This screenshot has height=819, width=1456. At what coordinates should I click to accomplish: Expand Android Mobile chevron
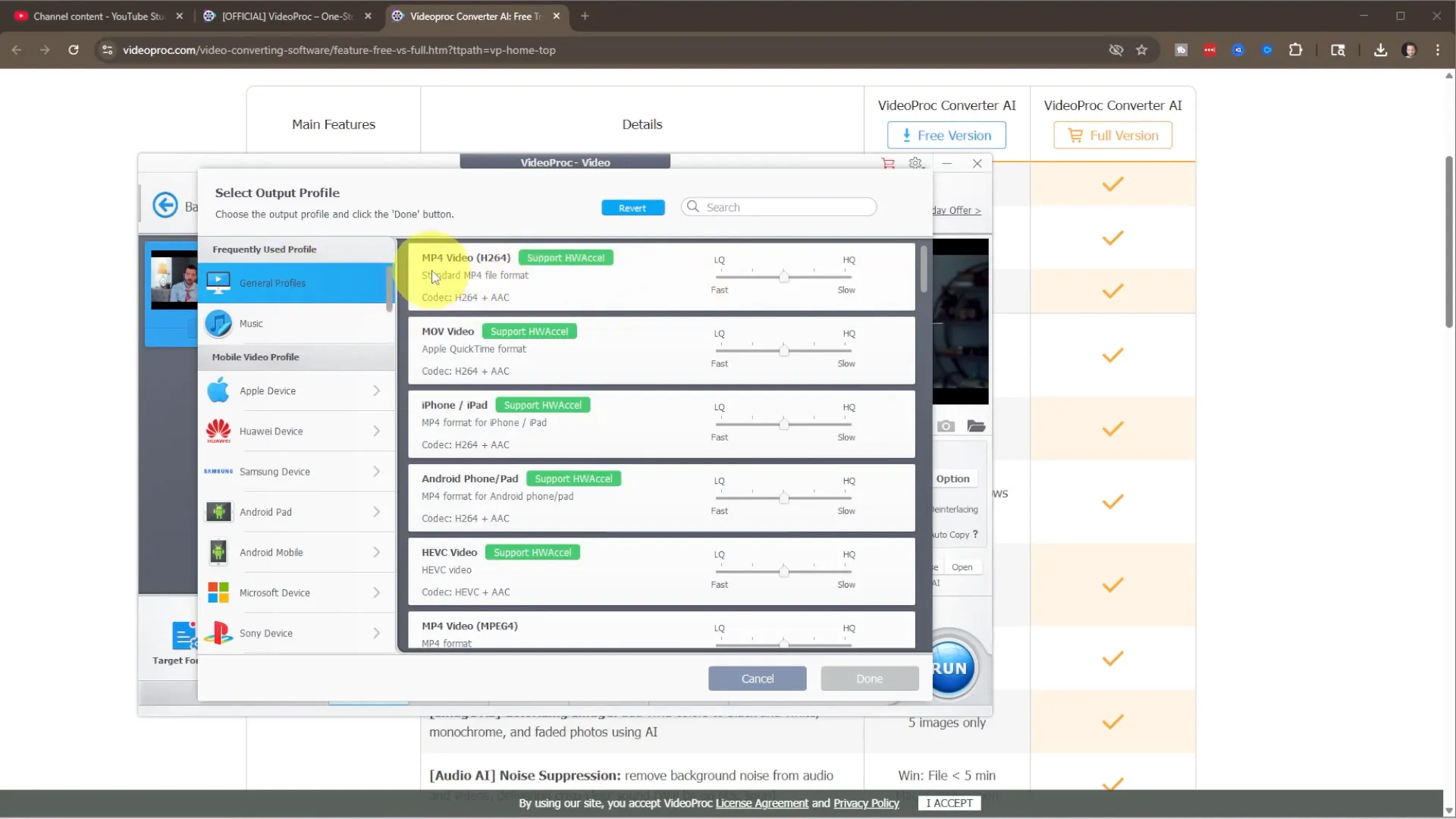click(376, 552)
